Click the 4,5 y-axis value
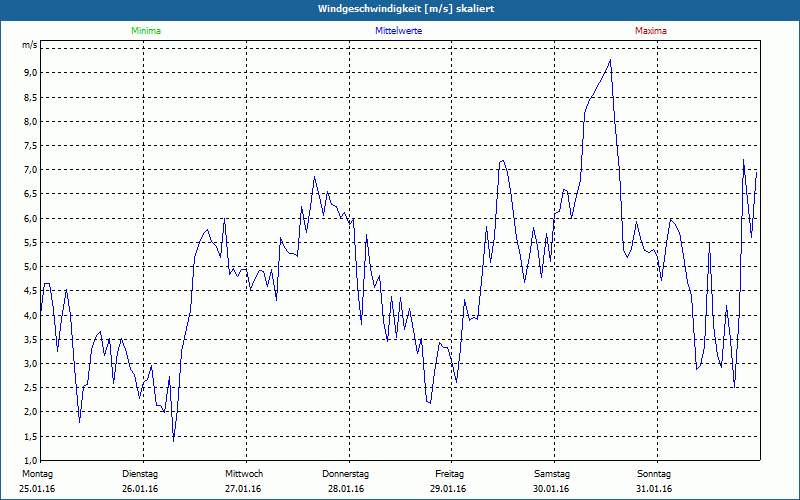Viewport: 800px width, 500px height. [30, 291]
